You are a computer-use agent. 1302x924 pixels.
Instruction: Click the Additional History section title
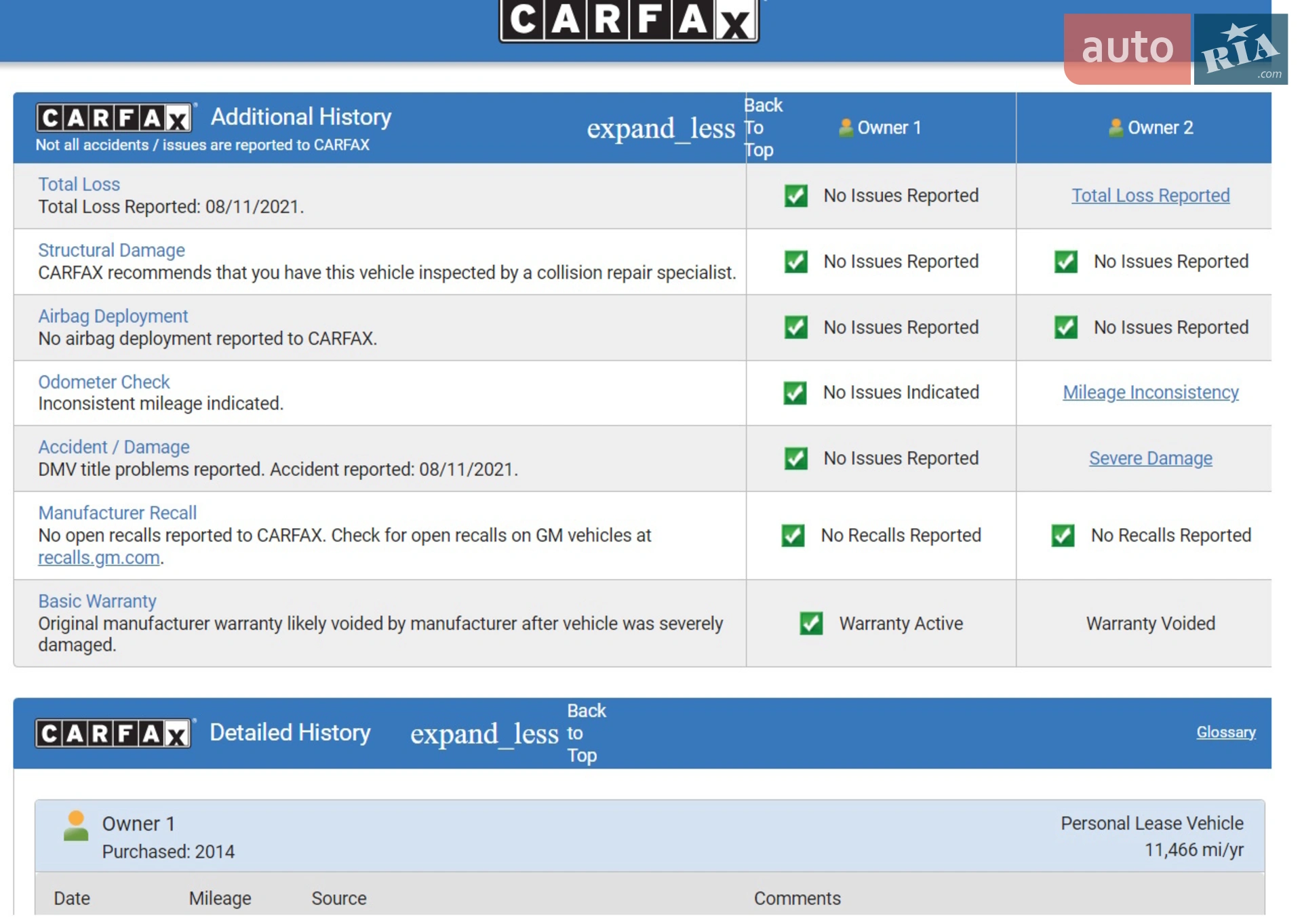(301, 117)
